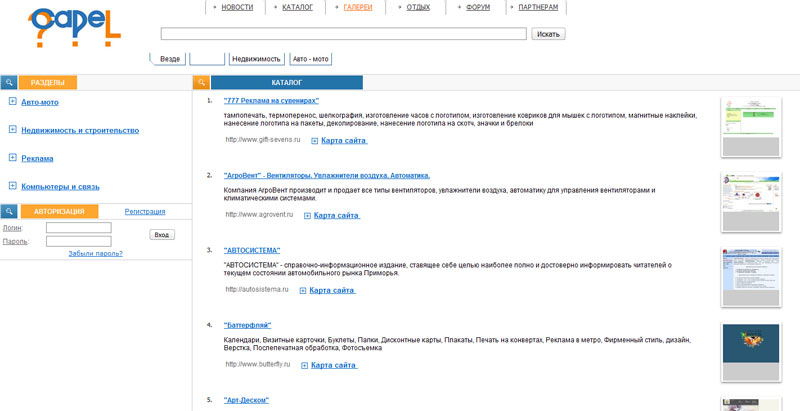Click Карта сайта link for agrovent.ru

click(337, 216)
